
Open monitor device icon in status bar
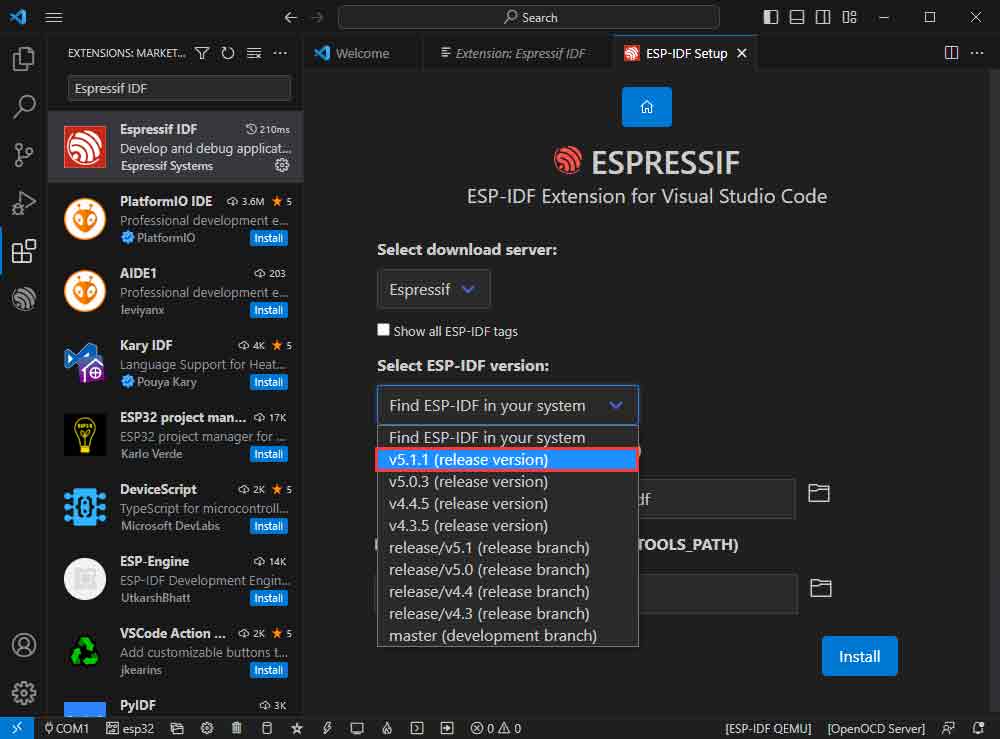[357, 728]
